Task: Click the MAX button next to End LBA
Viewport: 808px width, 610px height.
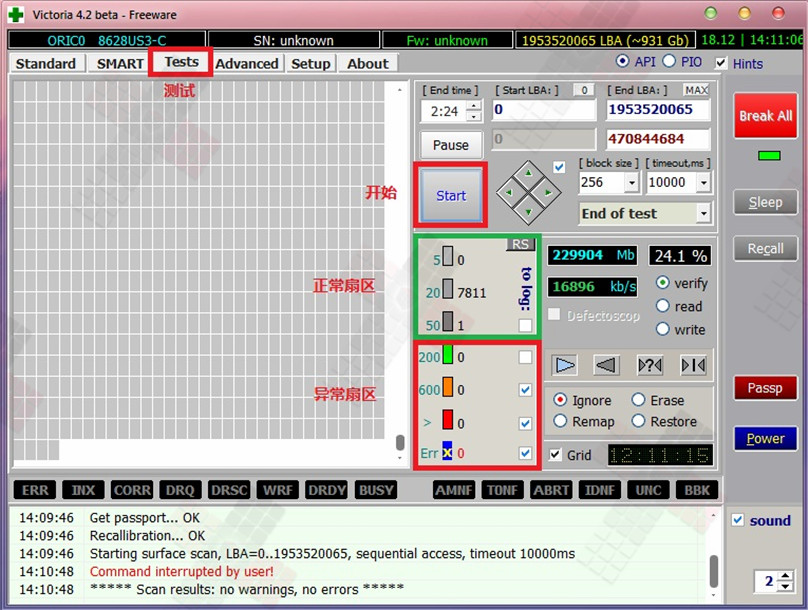Action: coord(696,90)
